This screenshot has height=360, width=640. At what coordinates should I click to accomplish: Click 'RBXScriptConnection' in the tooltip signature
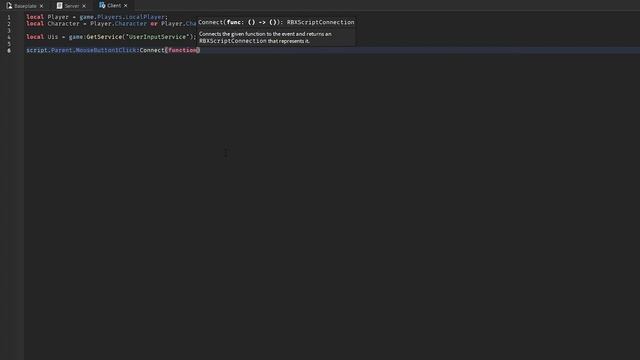320,22
